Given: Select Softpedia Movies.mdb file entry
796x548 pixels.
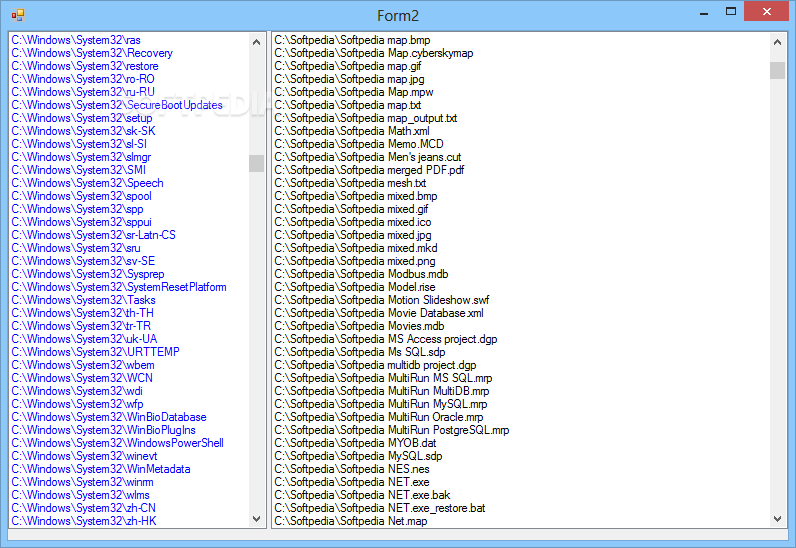Looking at the screenshot, I should (359, 326).
